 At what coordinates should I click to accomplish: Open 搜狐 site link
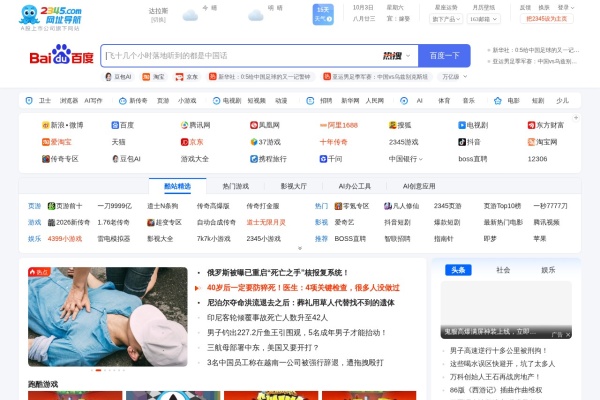[400, 125]
